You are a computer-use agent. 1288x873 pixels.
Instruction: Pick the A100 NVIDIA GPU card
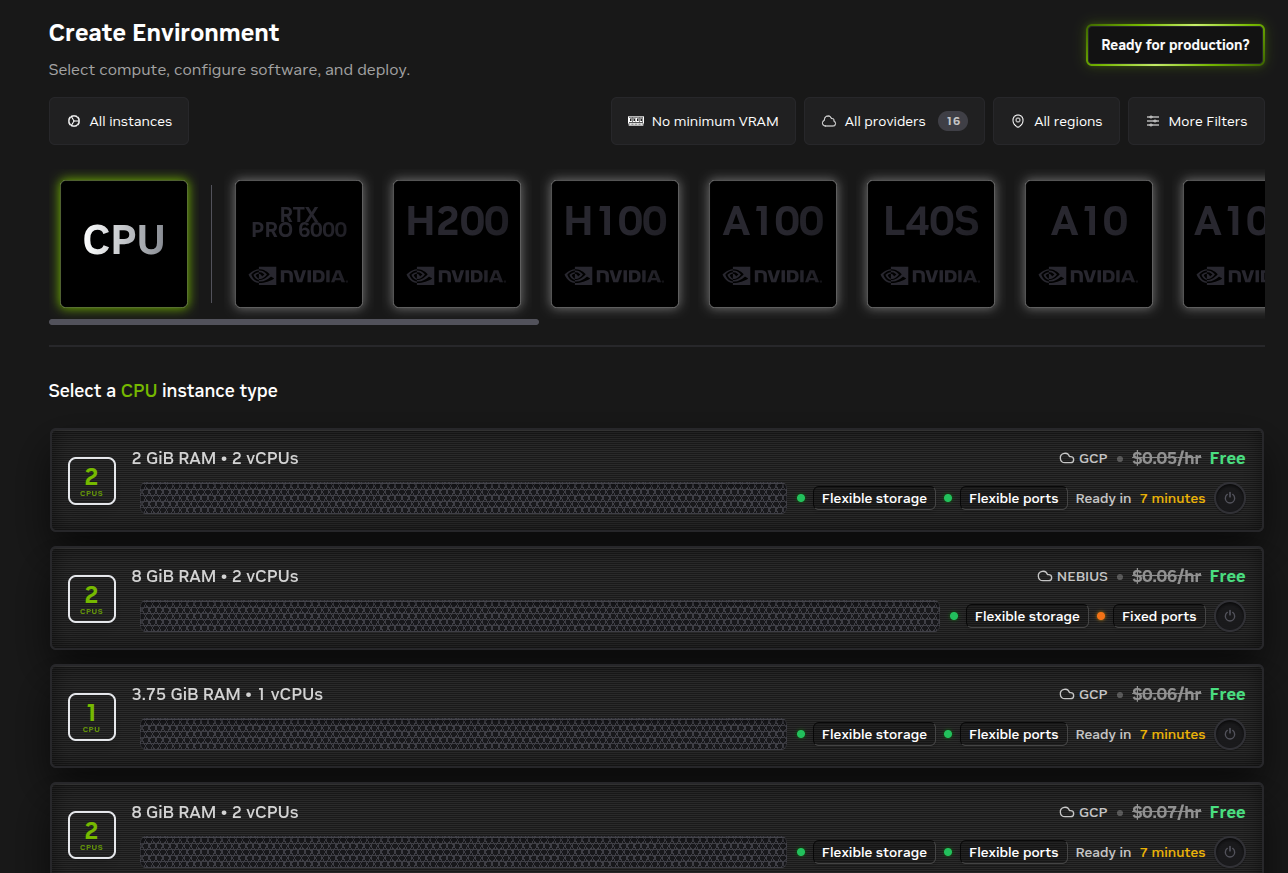click(773, 244)
